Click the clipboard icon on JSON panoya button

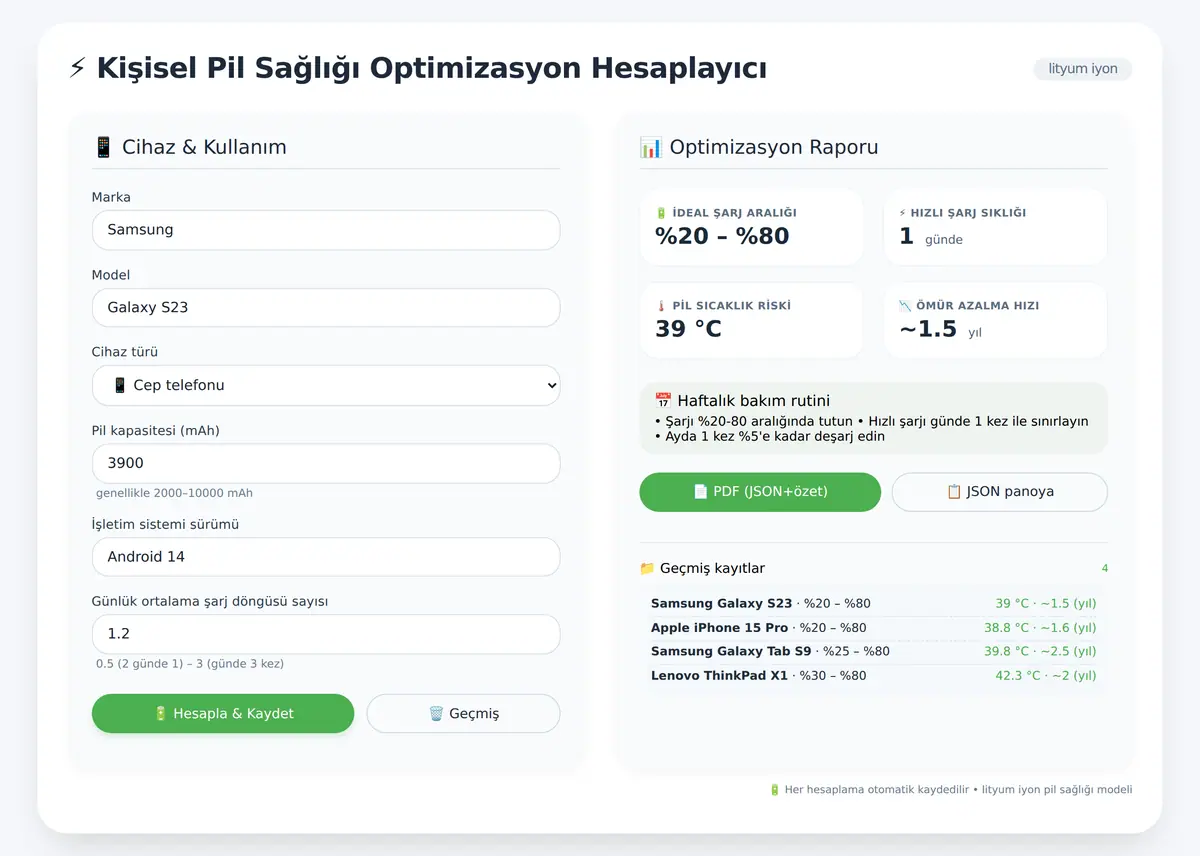[954, 492]
